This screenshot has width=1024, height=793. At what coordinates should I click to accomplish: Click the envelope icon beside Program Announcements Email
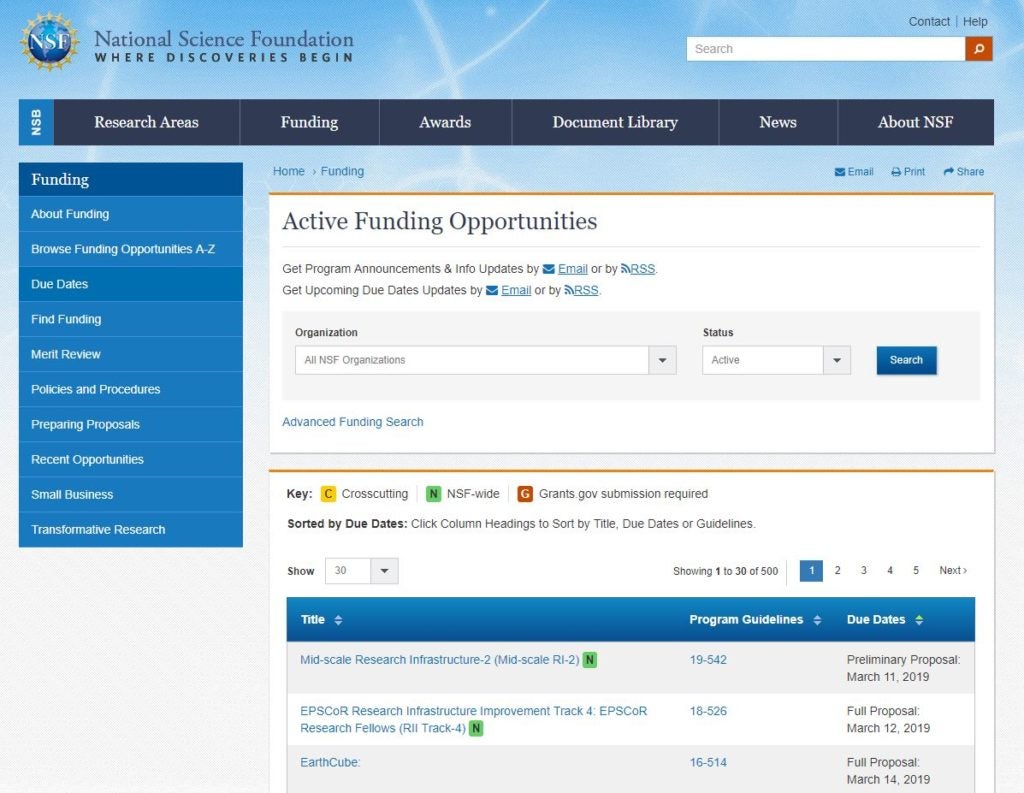pyautogui.click(x=549, y=269)
